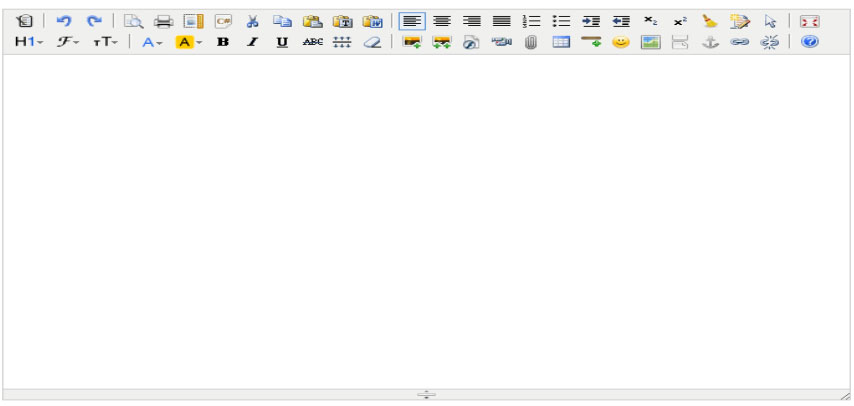Image resolution: width=854 pixels, height=406 pixels.
Task: Click the print icon
Action: tap(163, 22)
